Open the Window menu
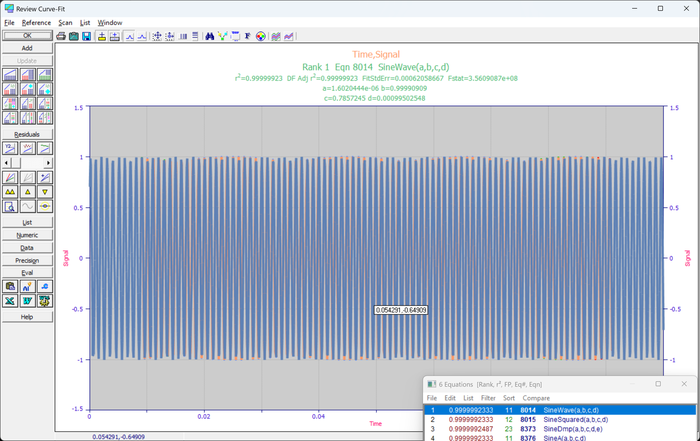This screenshot has width=700, height=441. (x=110, y=23)
